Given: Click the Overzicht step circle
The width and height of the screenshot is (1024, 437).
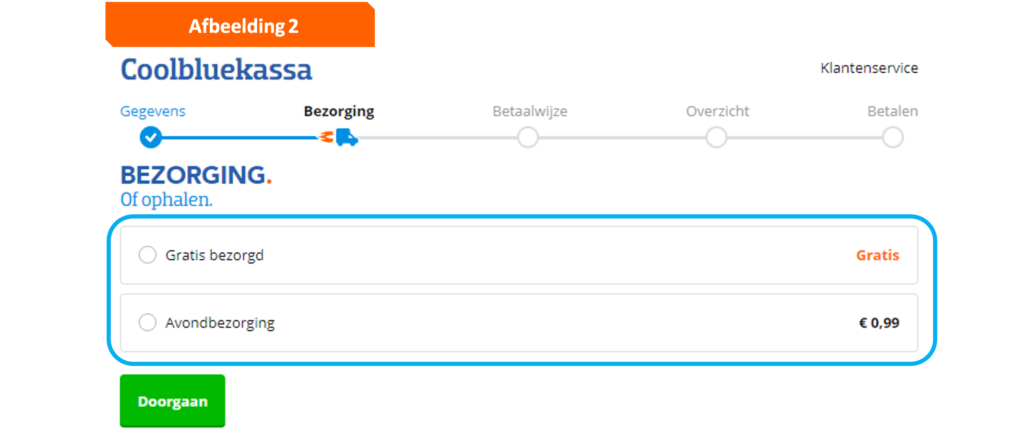Looking at the screenshot, I should click(x=716, y=138).
